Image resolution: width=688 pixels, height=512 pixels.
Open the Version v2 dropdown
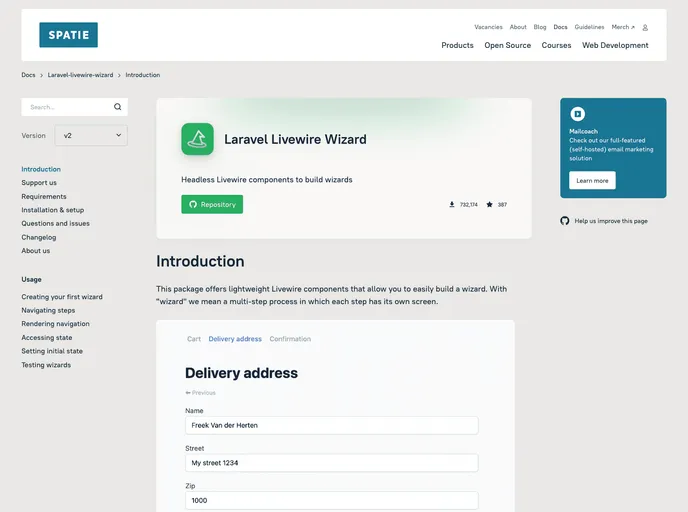[x=91, y=136]
